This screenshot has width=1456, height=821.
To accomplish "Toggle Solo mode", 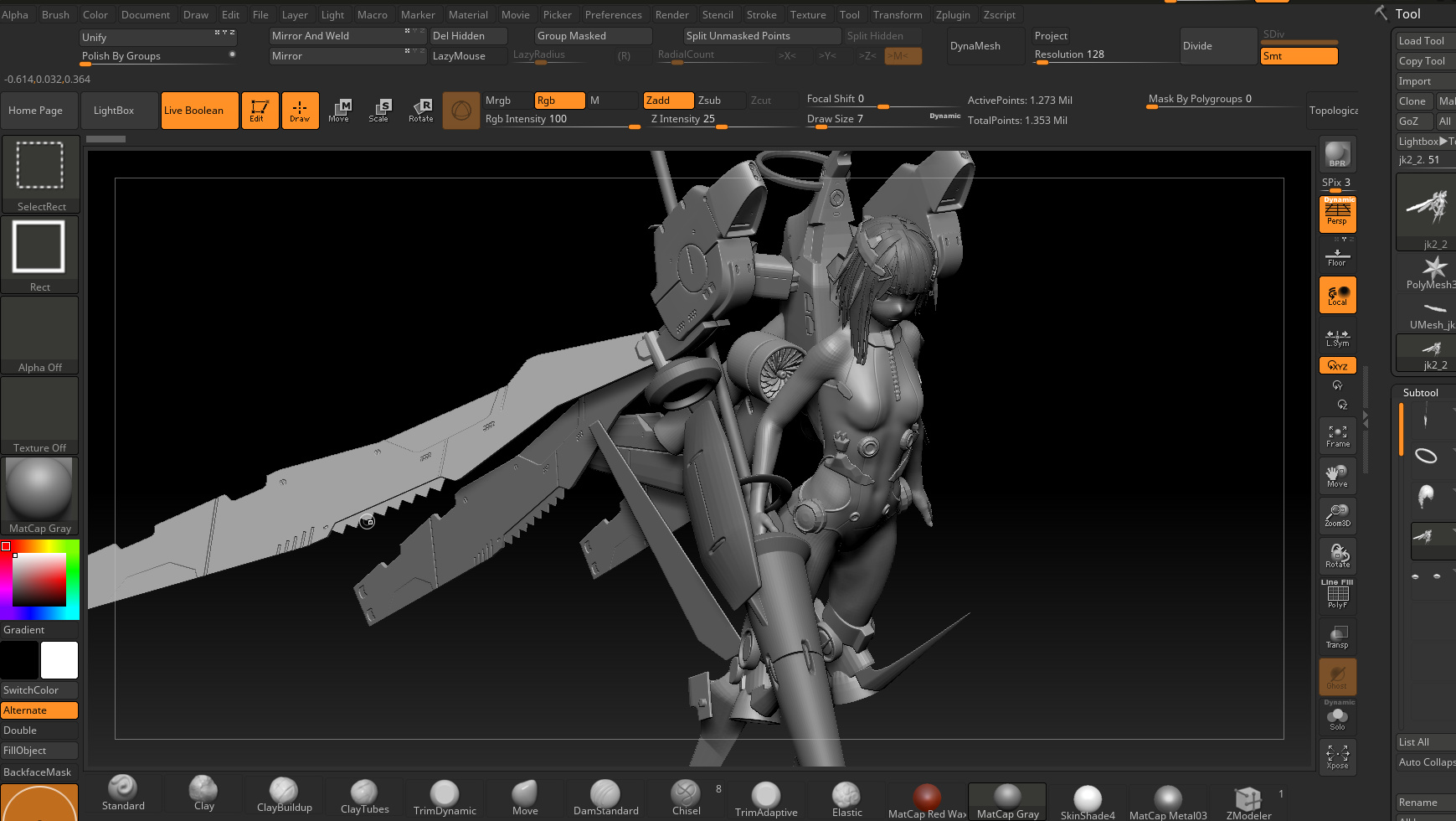I will coord(1337,717).
